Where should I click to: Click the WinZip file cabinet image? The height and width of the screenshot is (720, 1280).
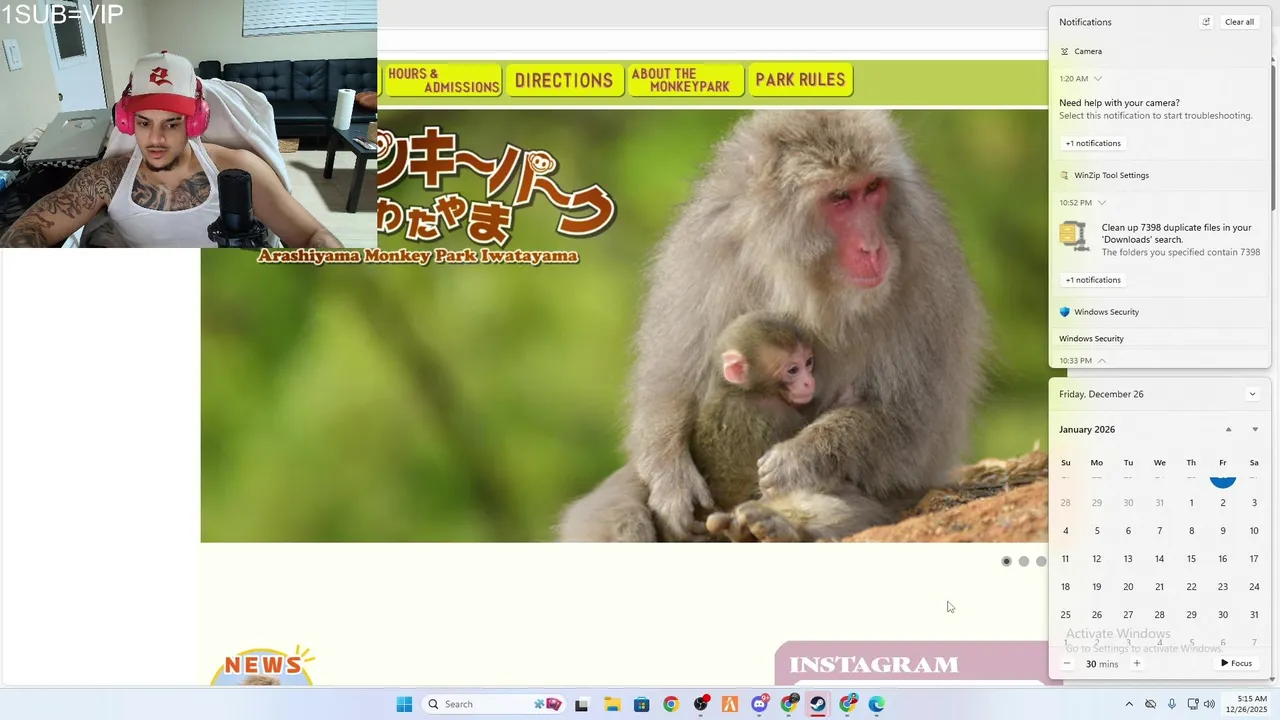[x=1074, y=236]
